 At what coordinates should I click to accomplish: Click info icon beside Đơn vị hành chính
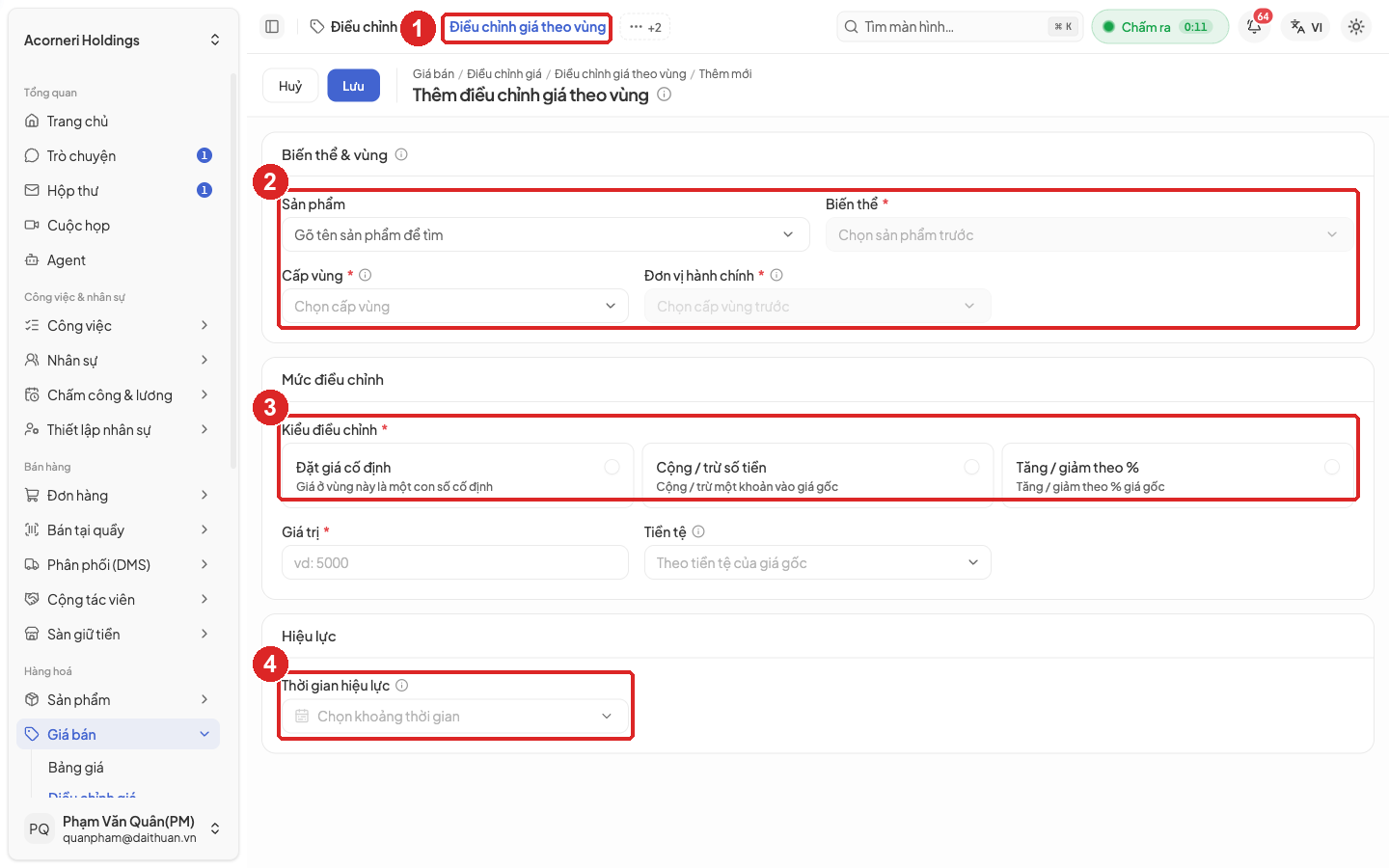coord(776,275)
